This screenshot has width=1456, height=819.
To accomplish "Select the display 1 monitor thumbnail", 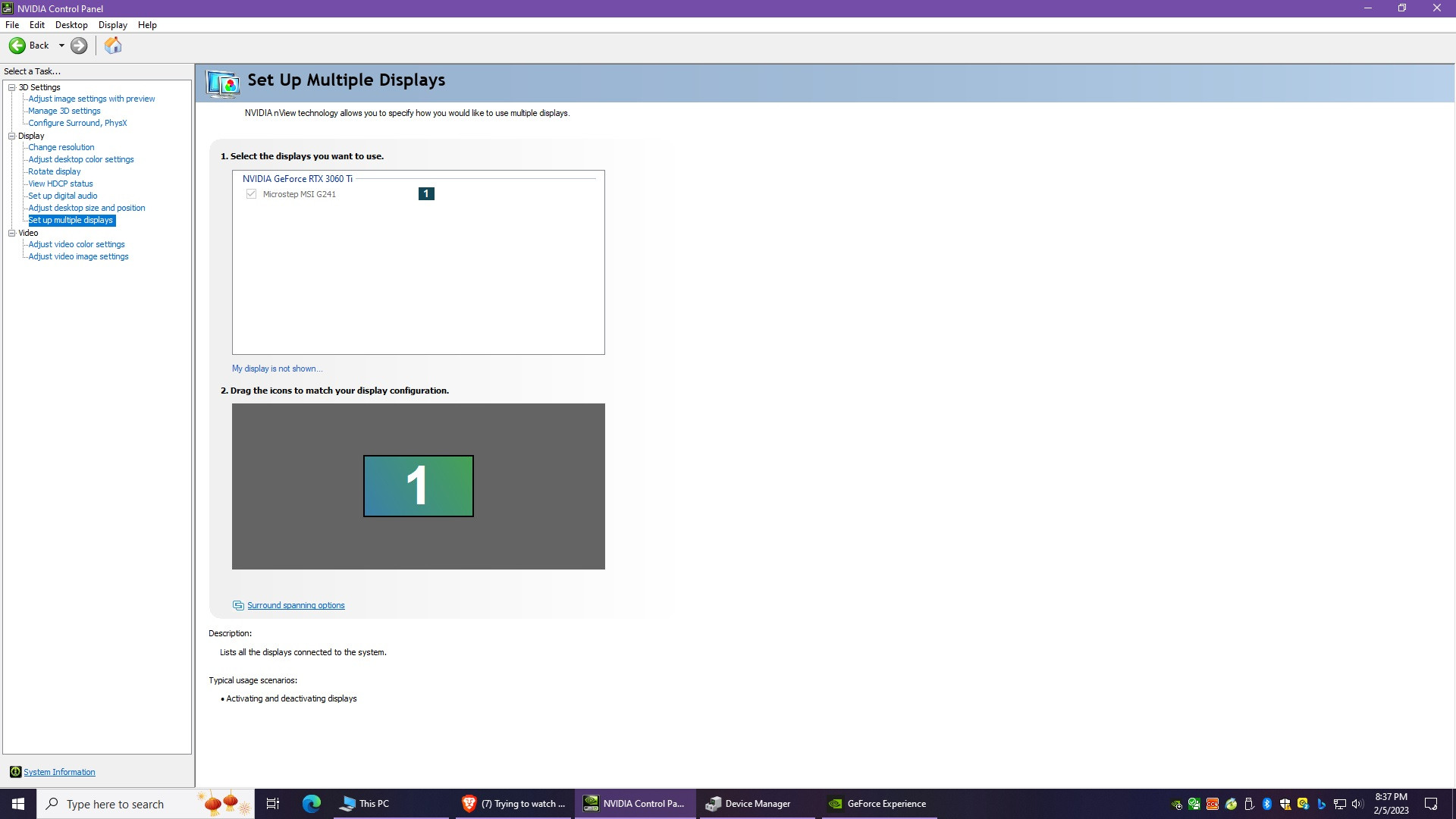I will tap(418, 486).
